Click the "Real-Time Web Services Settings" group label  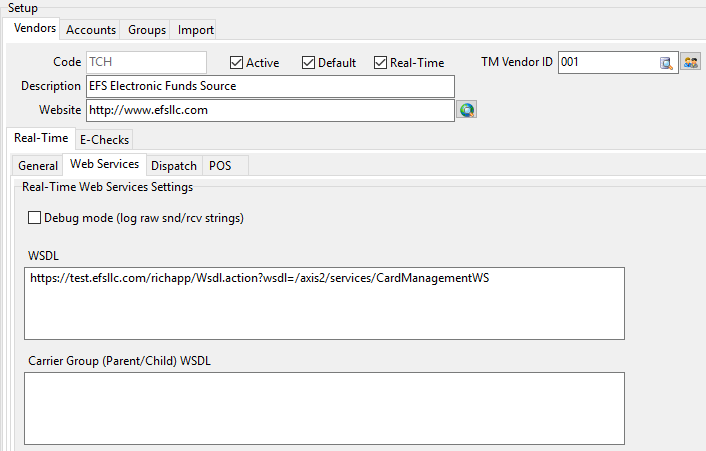[107, 187]
